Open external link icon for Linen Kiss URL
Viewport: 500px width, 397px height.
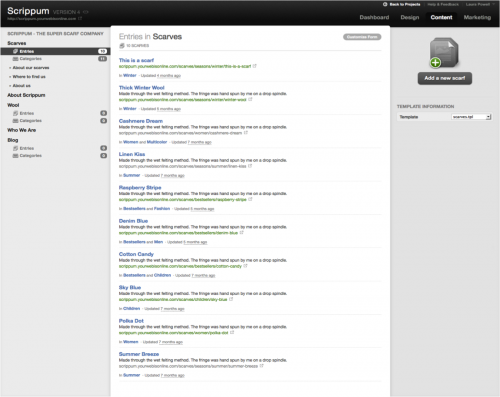point(250,166)
